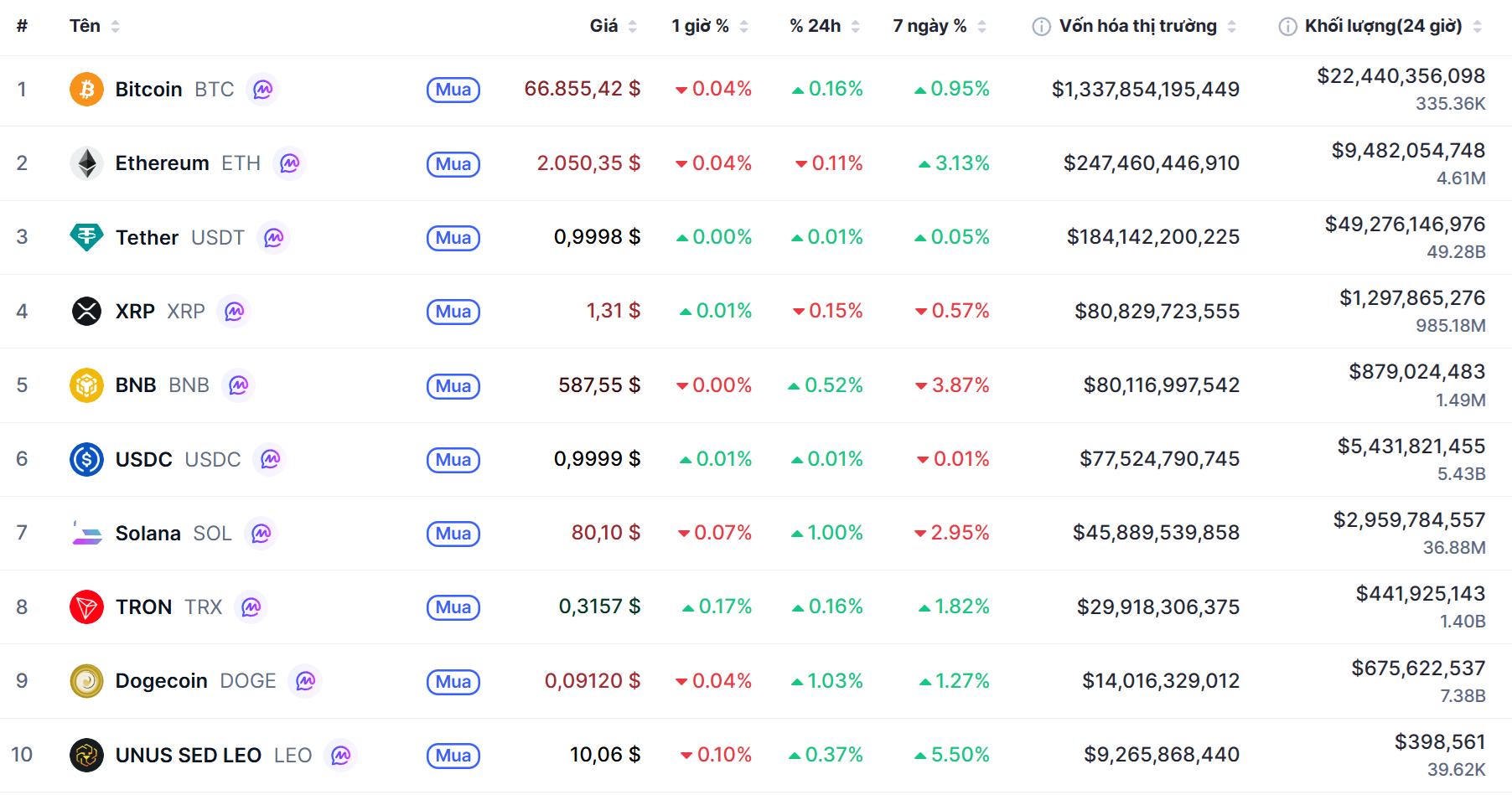
Task: Click info icon next to Vốn hóa thị trường
Action: pos(1041,27)
